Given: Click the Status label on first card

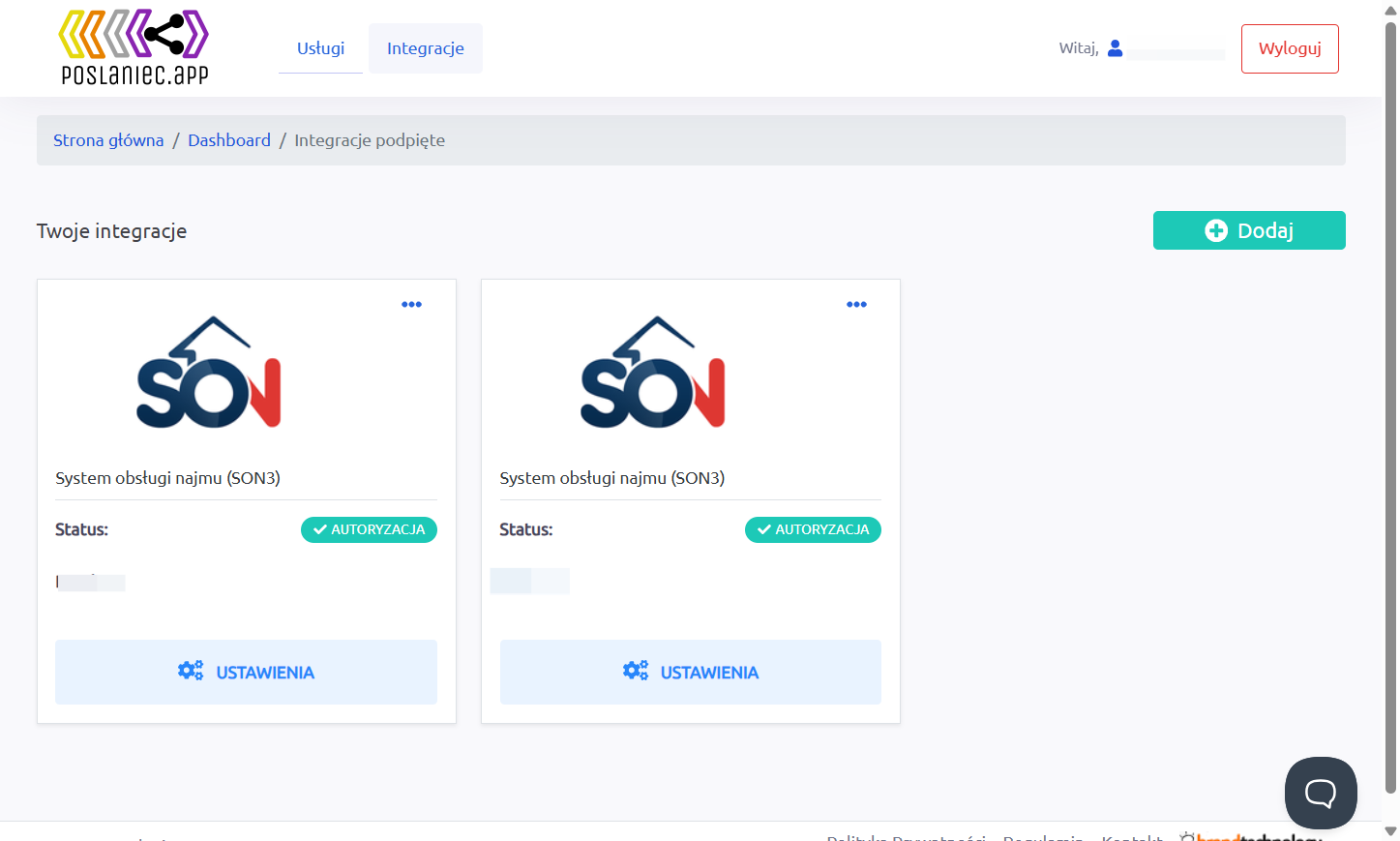Looking at the screenshot, I should (x=81, y=529).
